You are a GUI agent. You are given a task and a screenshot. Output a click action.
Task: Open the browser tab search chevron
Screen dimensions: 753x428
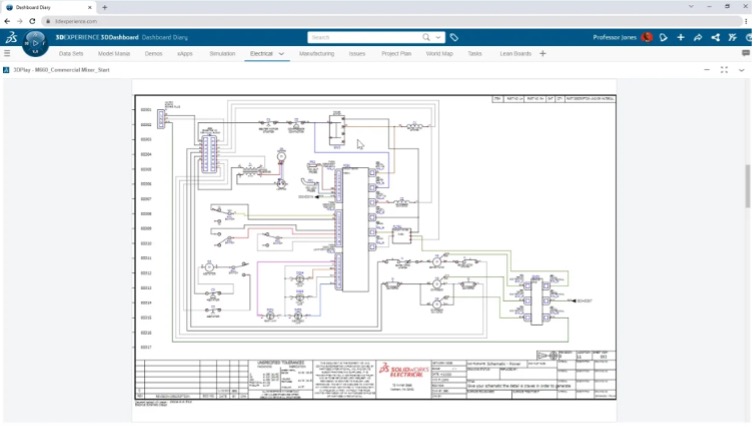coord(691,7)
